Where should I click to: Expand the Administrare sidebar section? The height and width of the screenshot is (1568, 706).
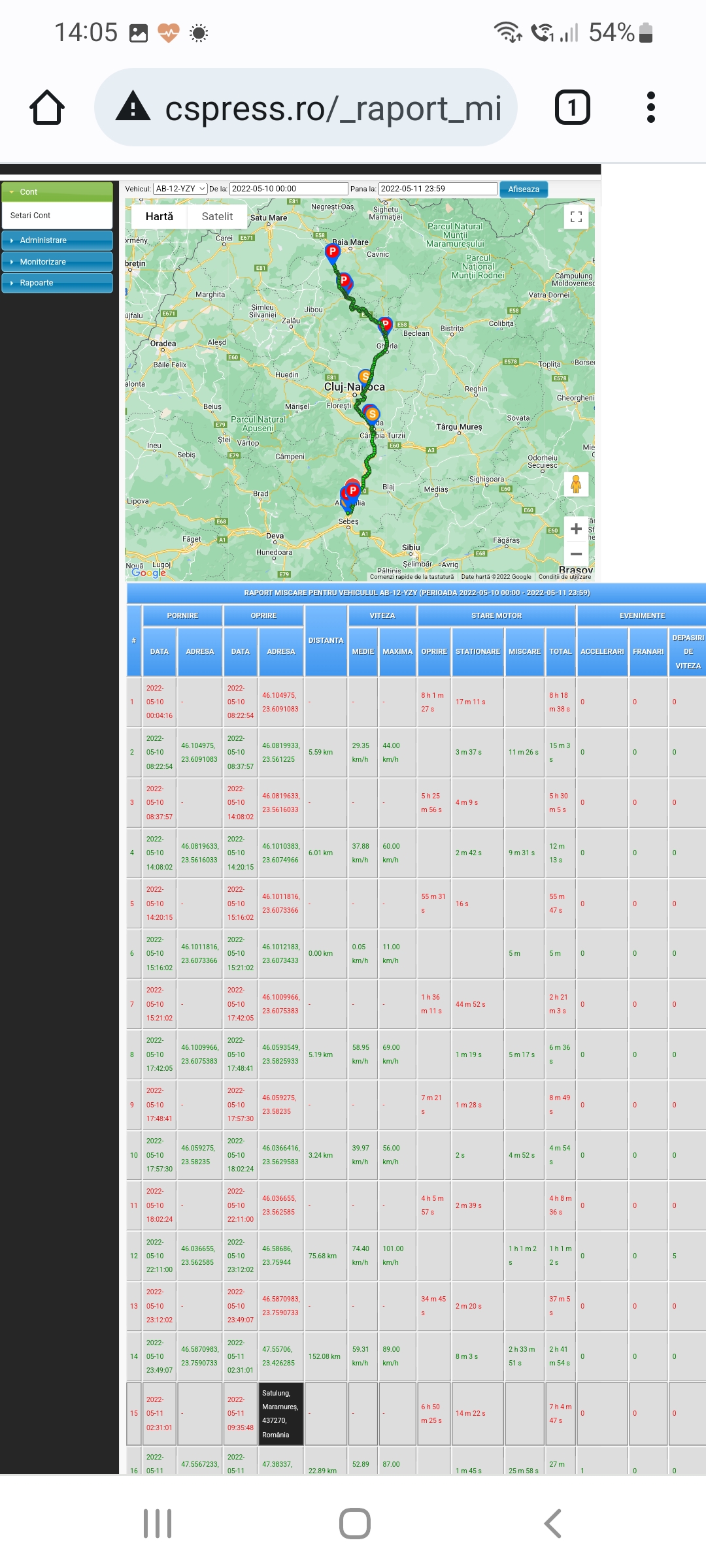[x=57, y=240]
